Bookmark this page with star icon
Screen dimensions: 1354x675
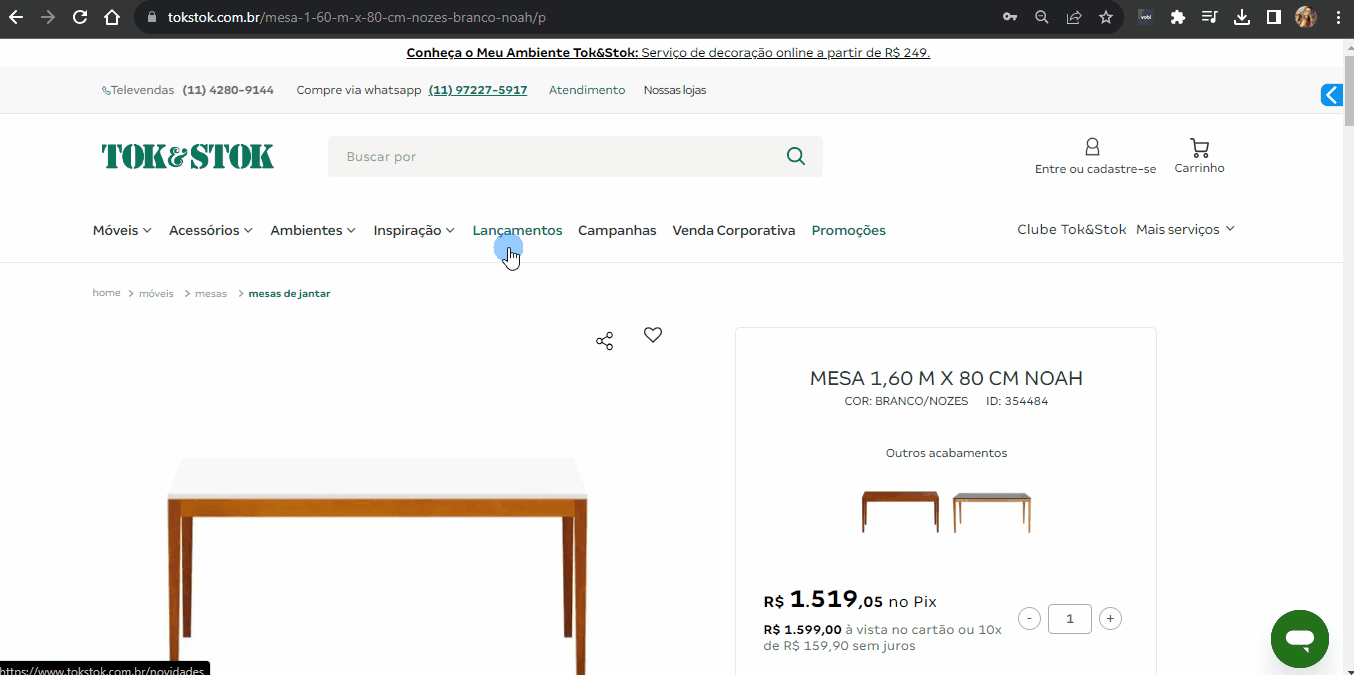[1106, 17]
